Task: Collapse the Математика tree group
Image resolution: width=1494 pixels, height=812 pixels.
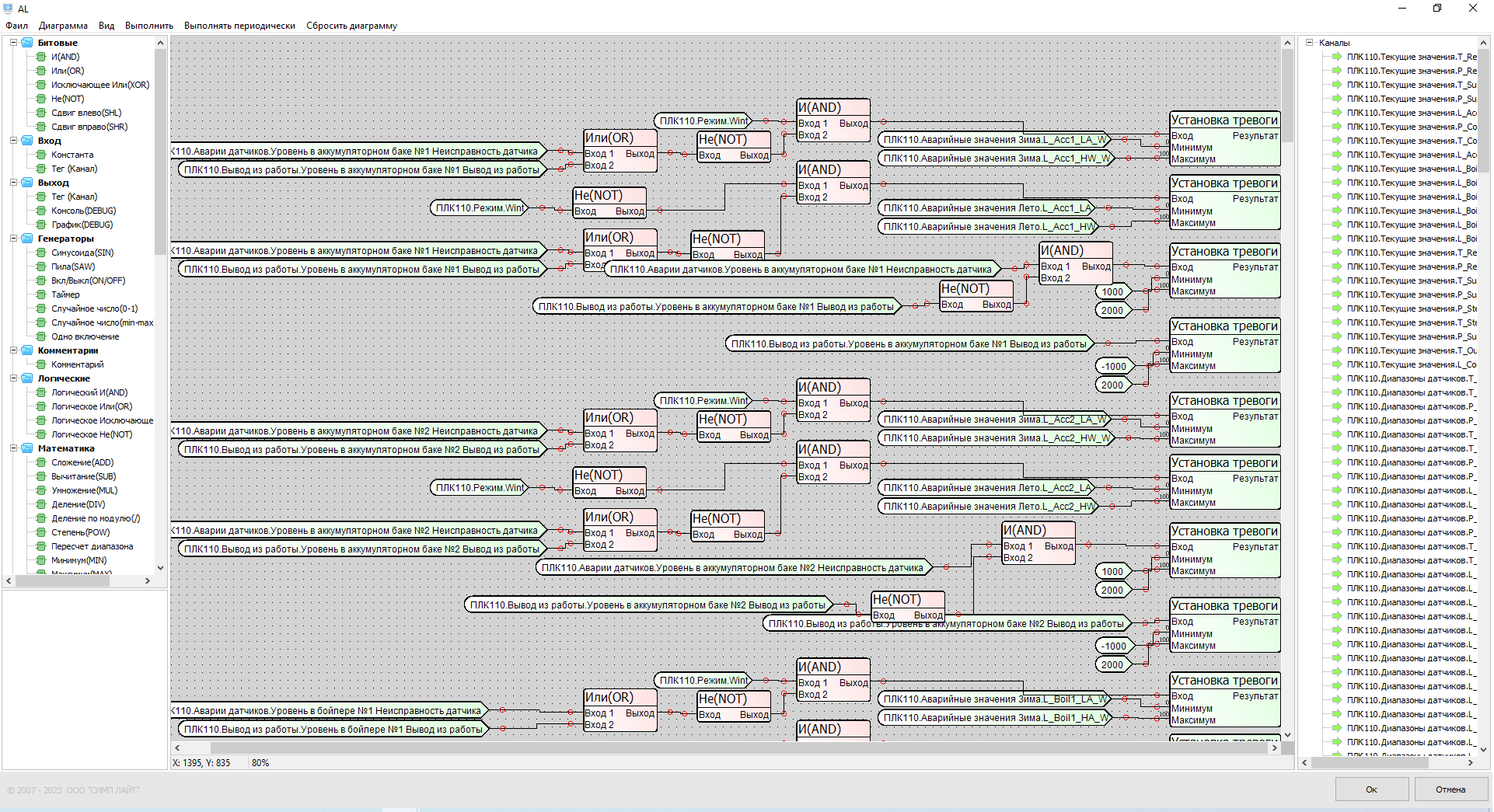Action: (13, 448)
